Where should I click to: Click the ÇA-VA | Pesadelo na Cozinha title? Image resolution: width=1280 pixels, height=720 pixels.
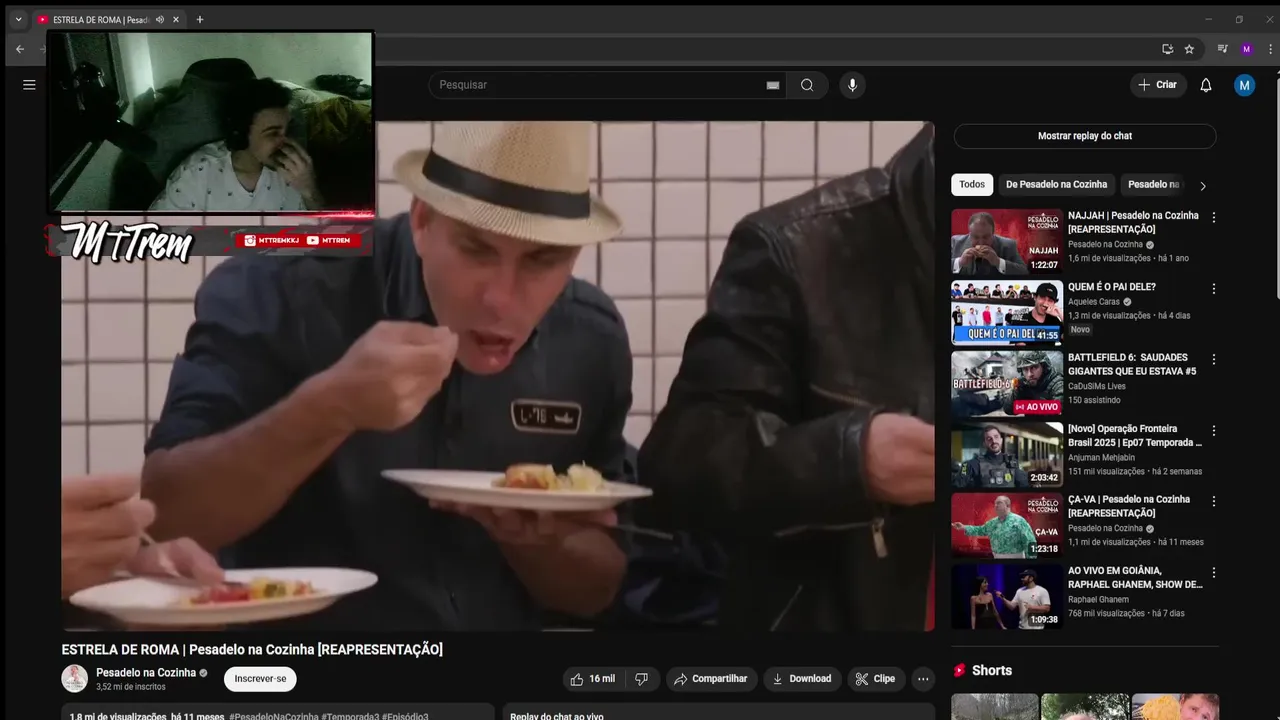(x=1129, y=506)
